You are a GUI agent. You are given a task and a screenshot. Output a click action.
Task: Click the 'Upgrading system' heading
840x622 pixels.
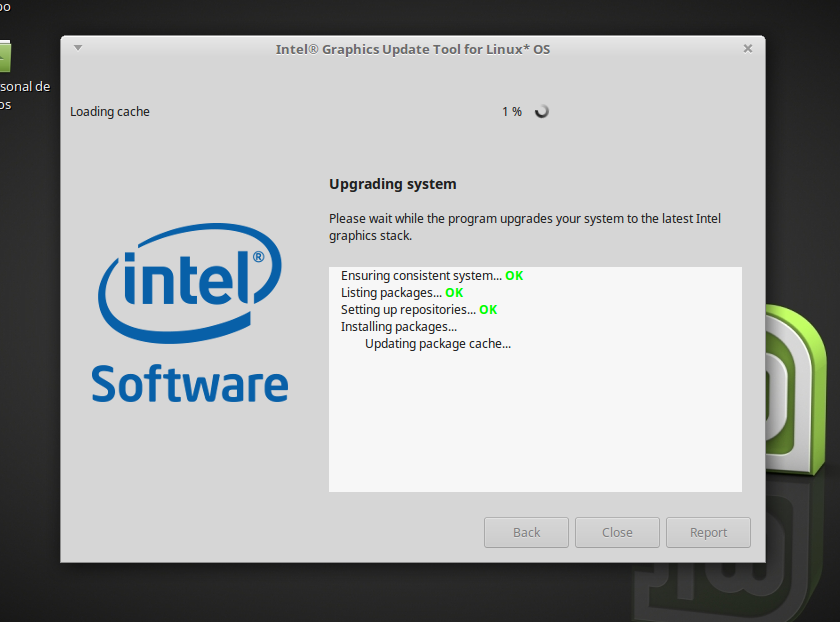393,184
